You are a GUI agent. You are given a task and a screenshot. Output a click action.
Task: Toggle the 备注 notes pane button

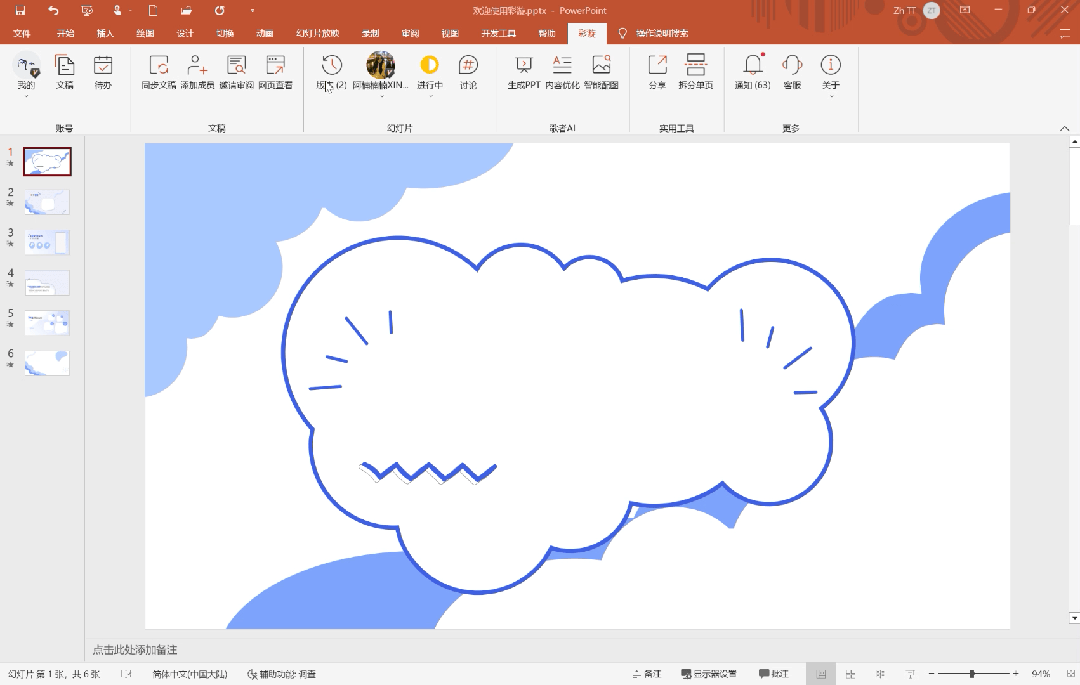[647, 674]
